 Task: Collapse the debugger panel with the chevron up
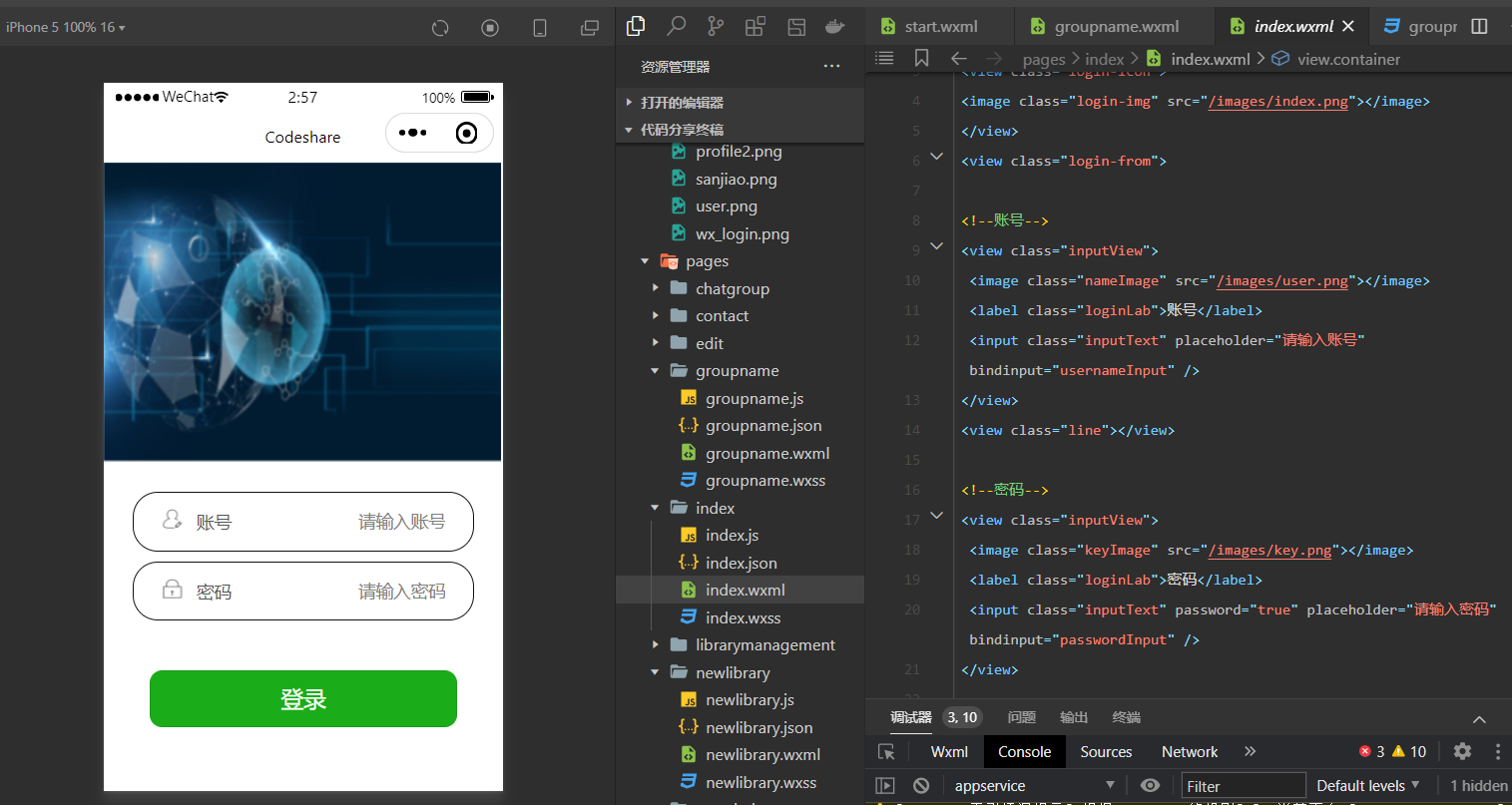[x=1479, y=718]
